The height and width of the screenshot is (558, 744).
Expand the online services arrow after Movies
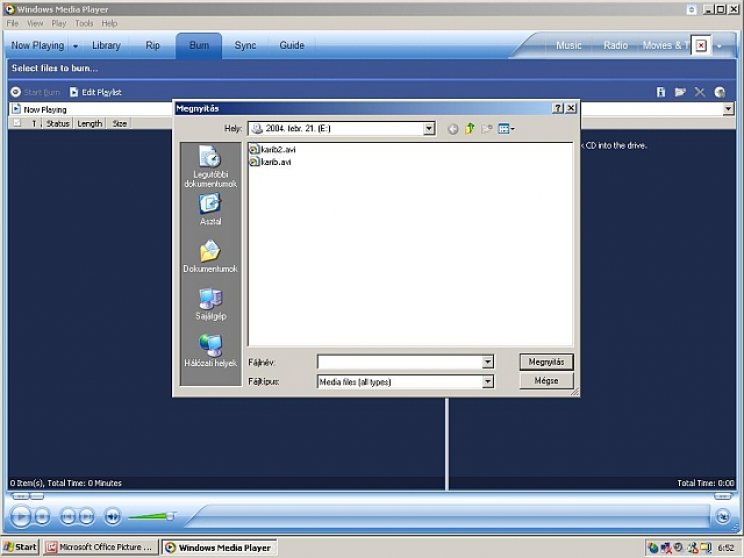click(x=720, y=46)
